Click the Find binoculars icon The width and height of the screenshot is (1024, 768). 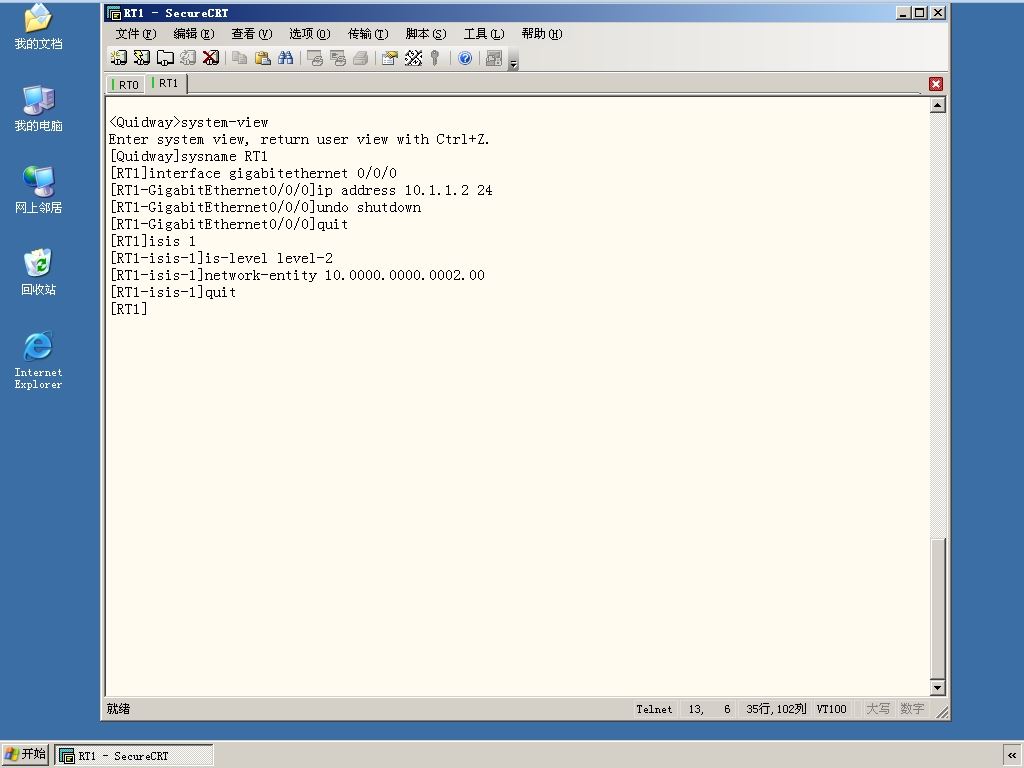click(x=285, y=58)
